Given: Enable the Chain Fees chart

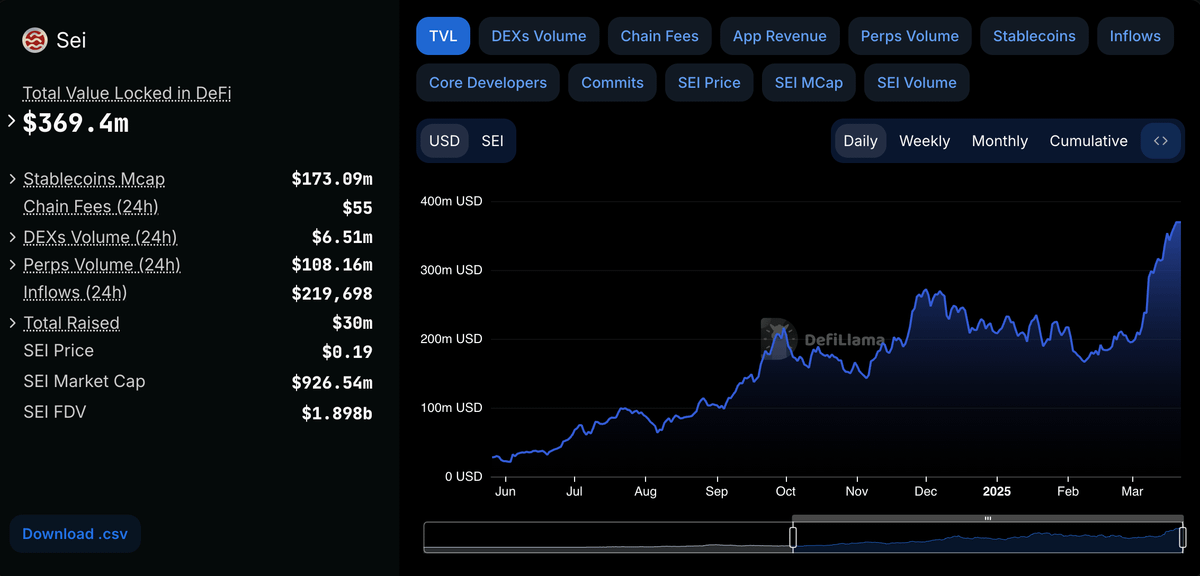Looking at the screenshot, I should 660,36.
